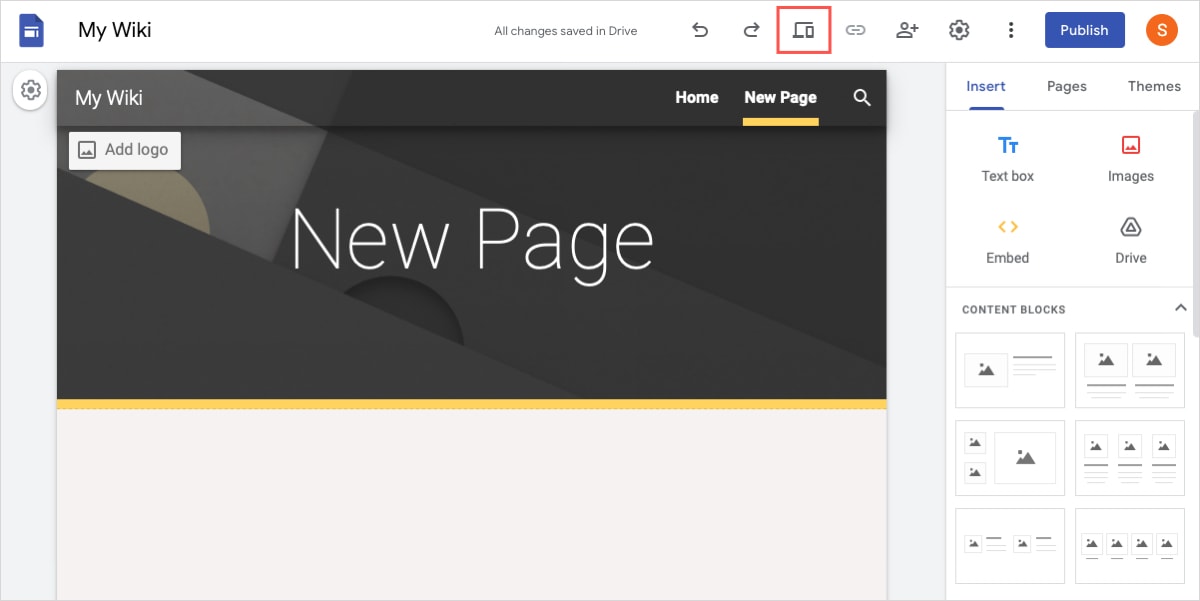Collapse the Content Blocks section
1200x601 pixels.
click(x=1180, y=308)
